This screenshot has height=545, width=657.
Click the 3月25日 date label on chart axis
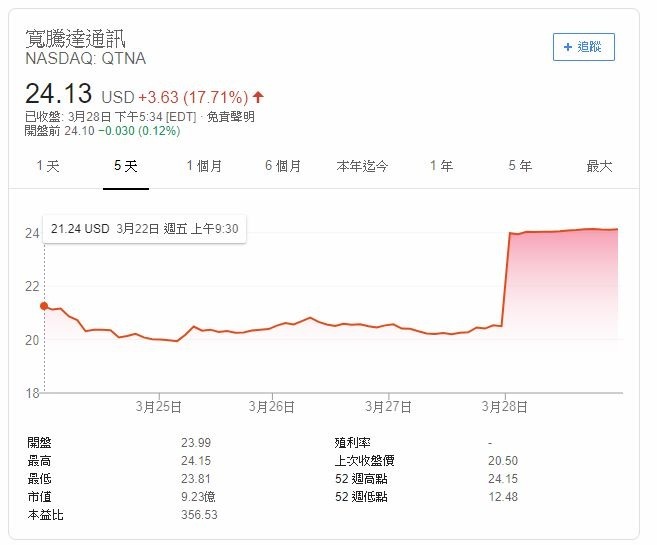[159, 407]
